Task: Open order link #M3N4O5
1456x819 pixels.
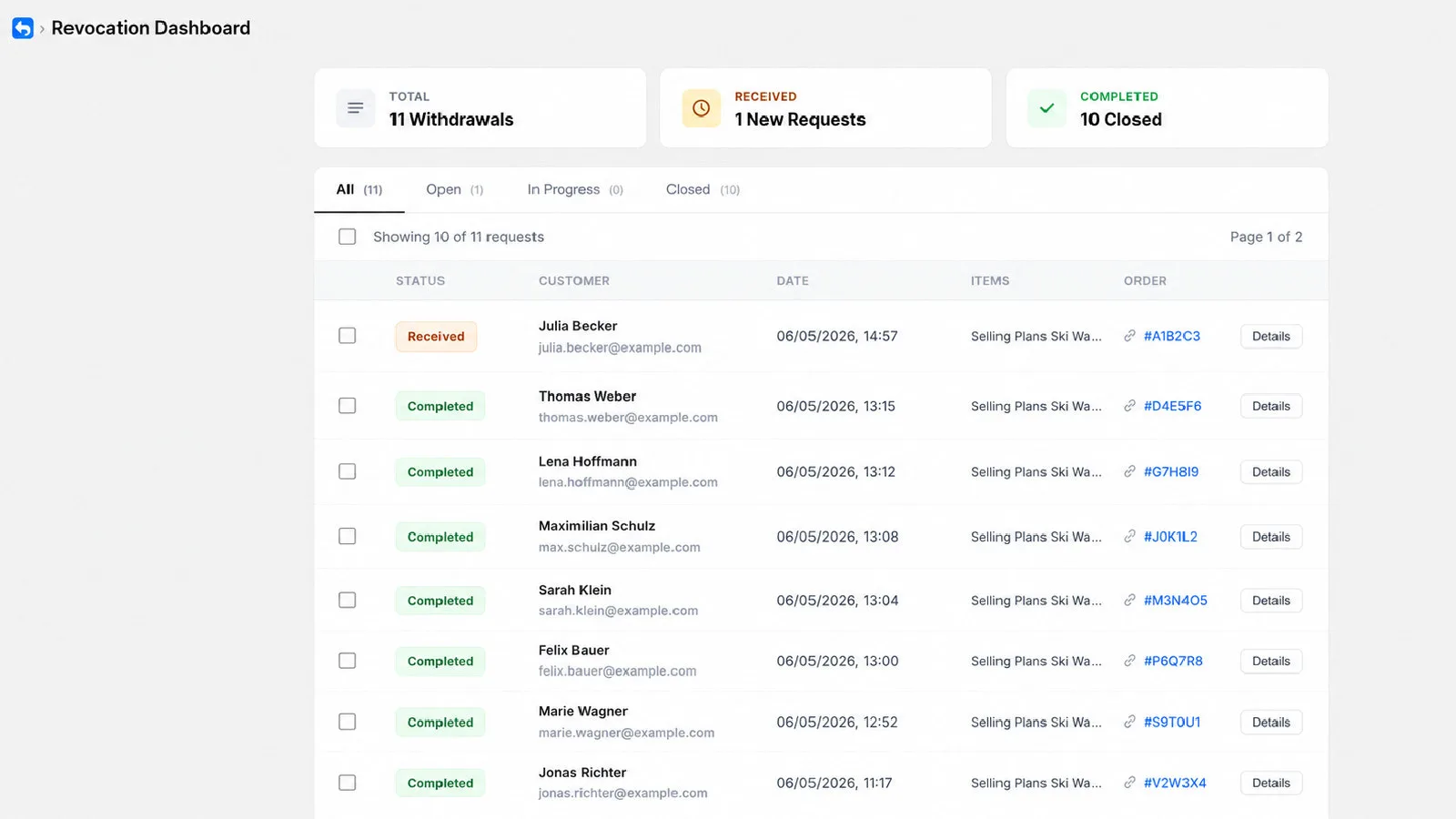Action: click(x=1176, y=601)
